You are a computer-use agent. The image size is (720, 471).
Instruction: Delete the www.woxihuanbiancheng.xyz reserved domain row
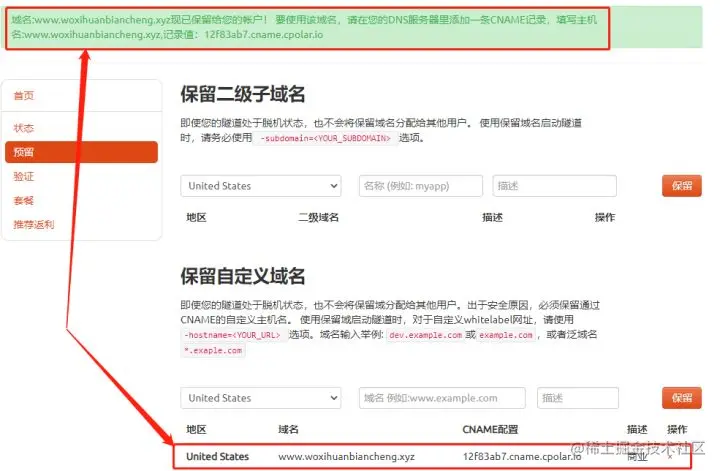click(670, 457)
